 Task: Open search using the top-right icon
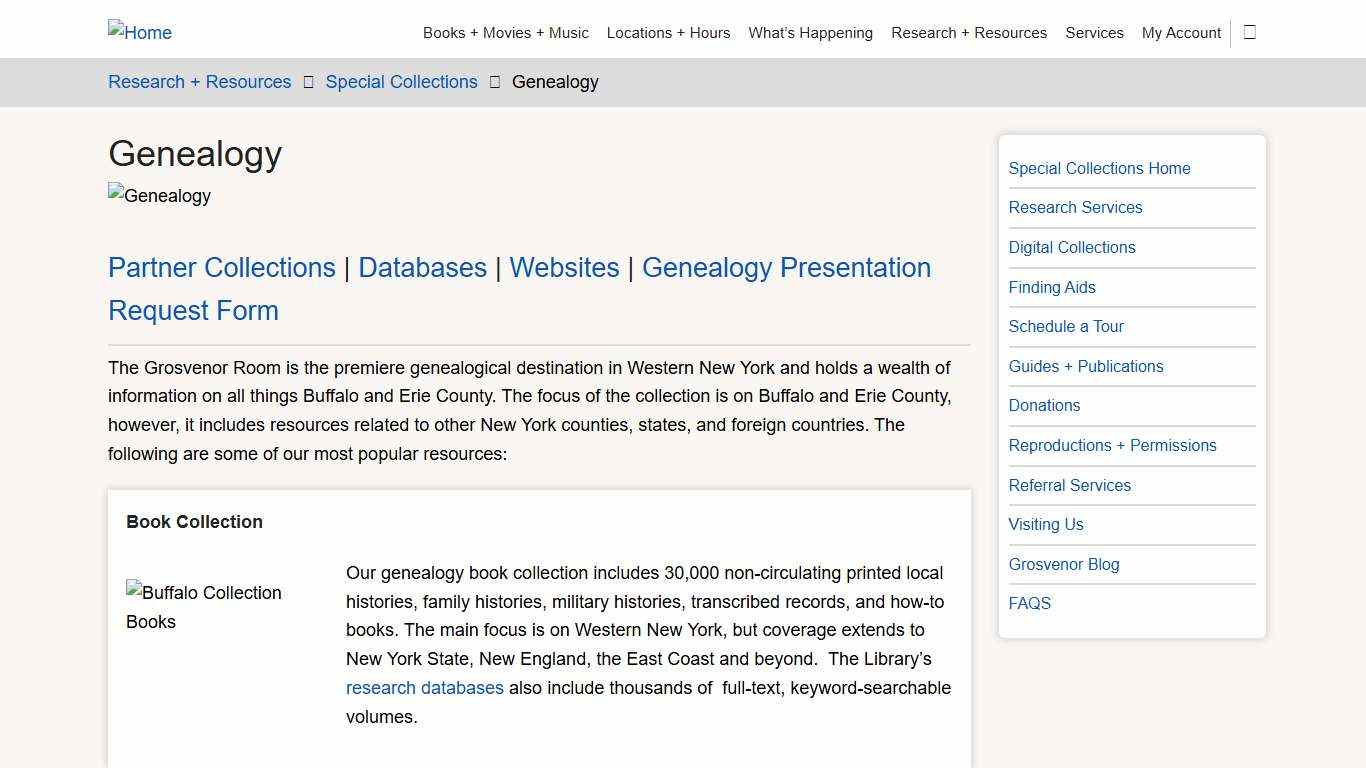click(1248, 31)
